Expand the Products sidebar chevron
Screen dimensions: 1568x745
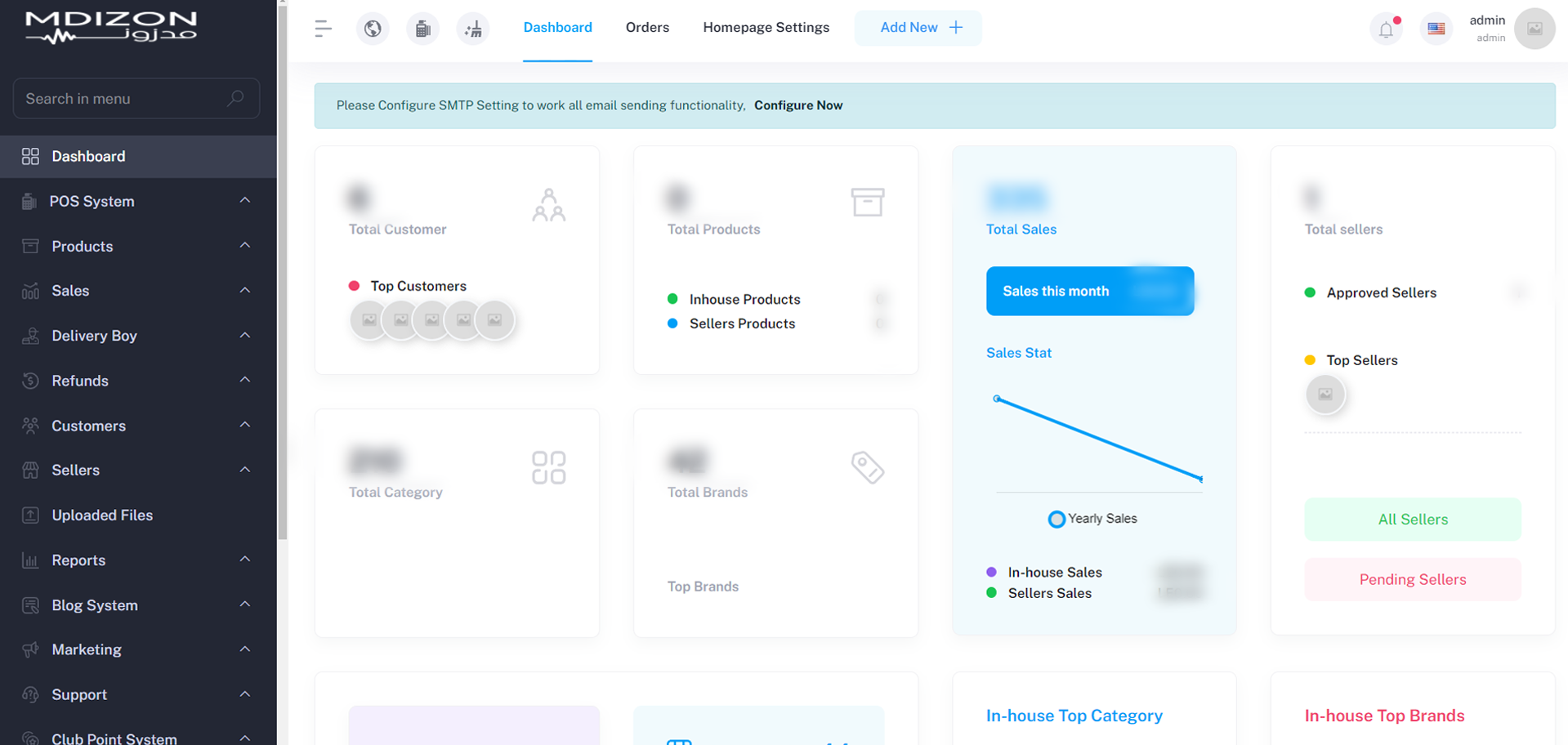(244, 246)
